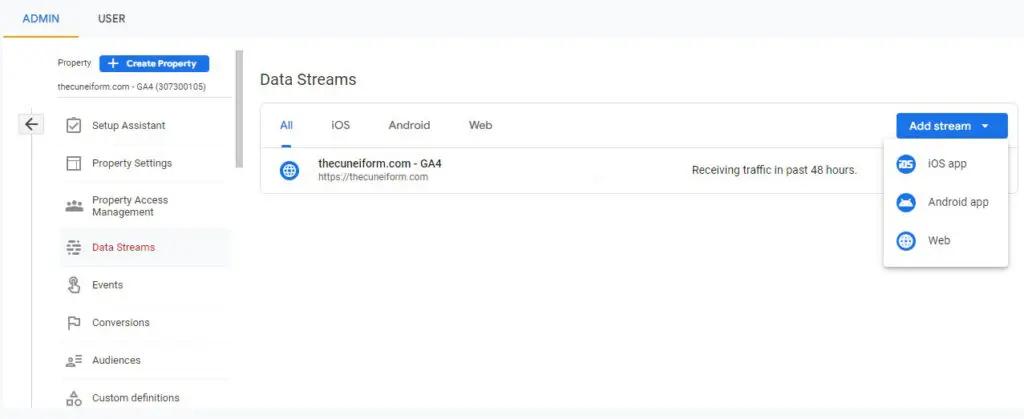This screenshot has height=419, width=1024.
Task: Click the Conversions flag icon
Action: pos(74,323)
